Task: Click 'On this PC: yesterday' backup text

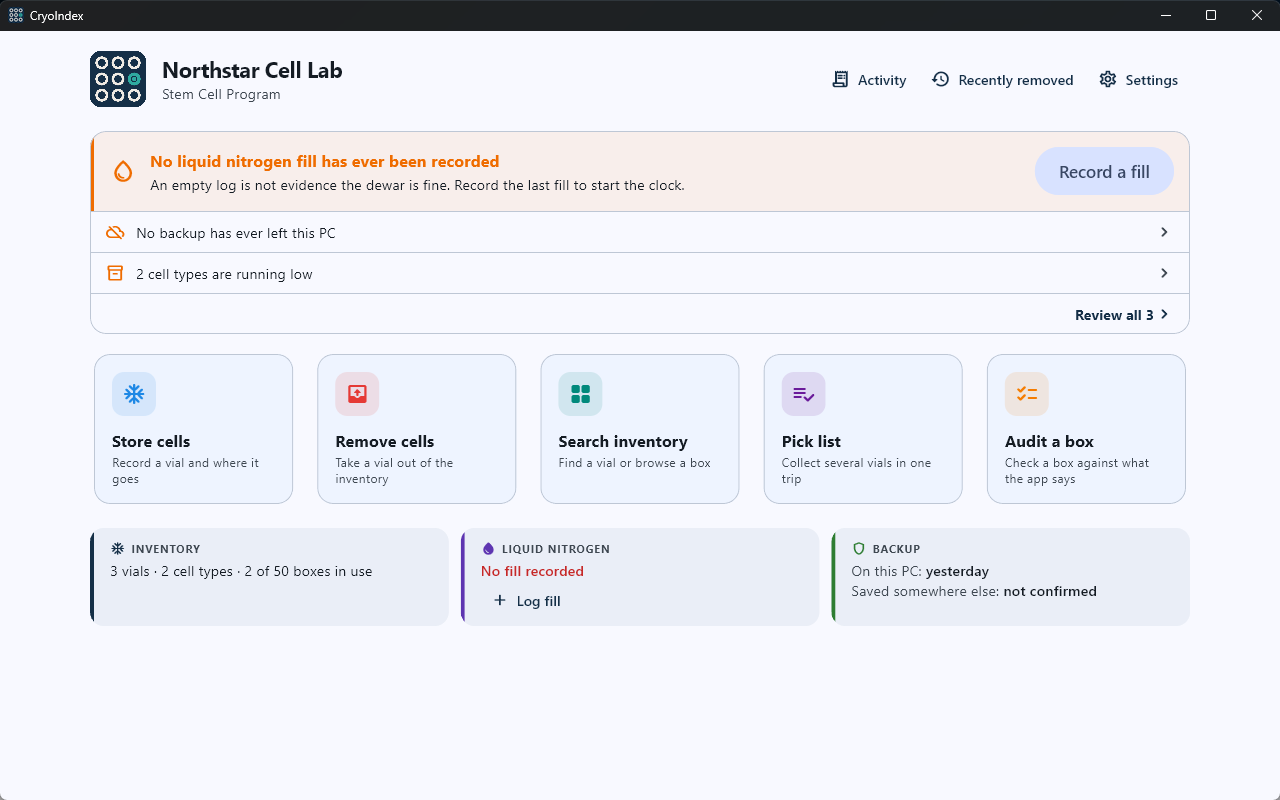Action: [x=920, y=571]
